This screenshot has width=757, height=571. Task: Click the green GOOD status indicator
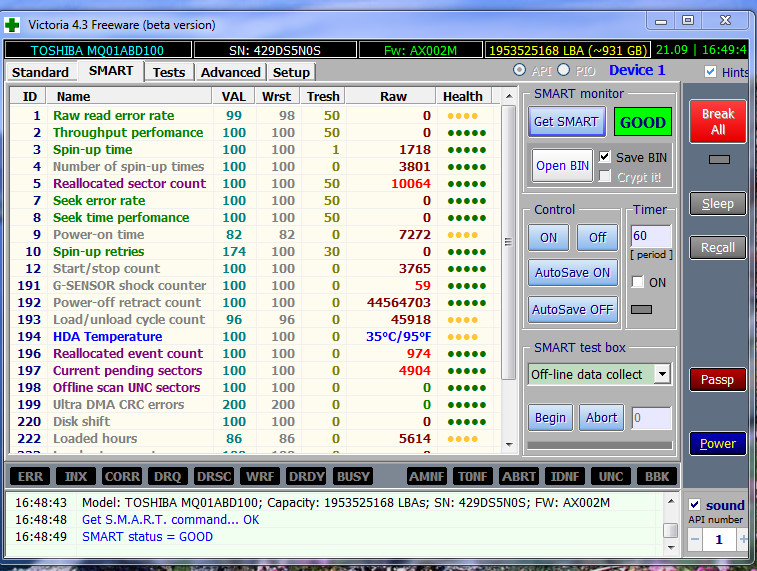click(642, 122)
